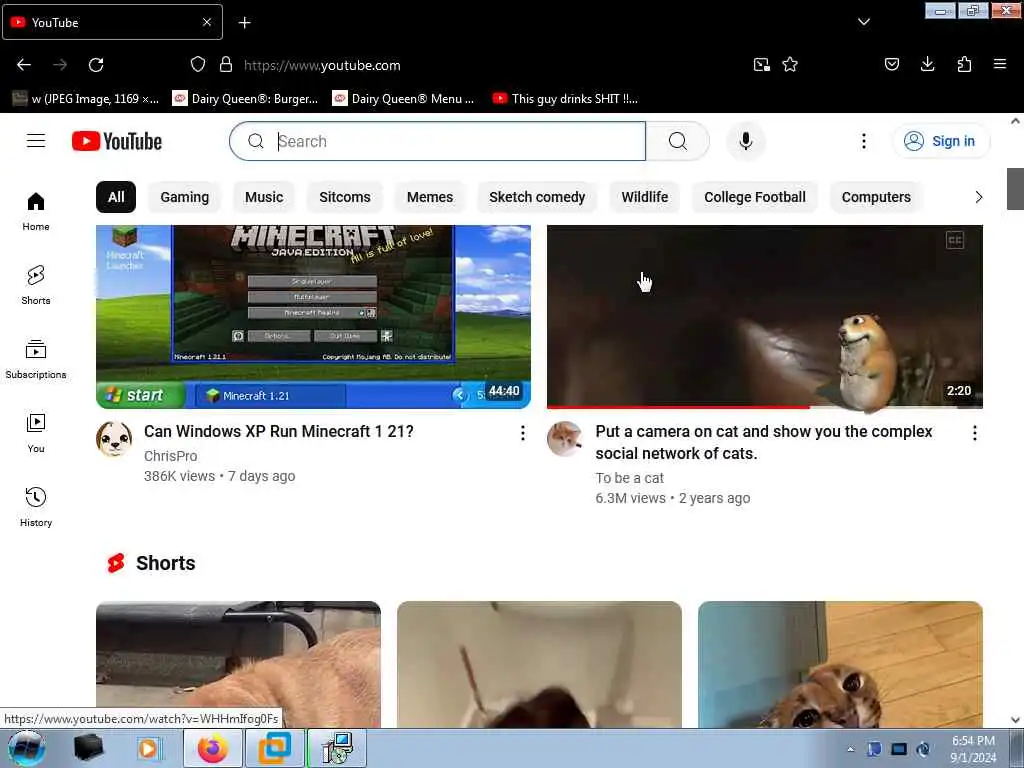The image size is (1024, 768).
Task: Select the College Football filter chip
Action: click(x=755, y=197)
